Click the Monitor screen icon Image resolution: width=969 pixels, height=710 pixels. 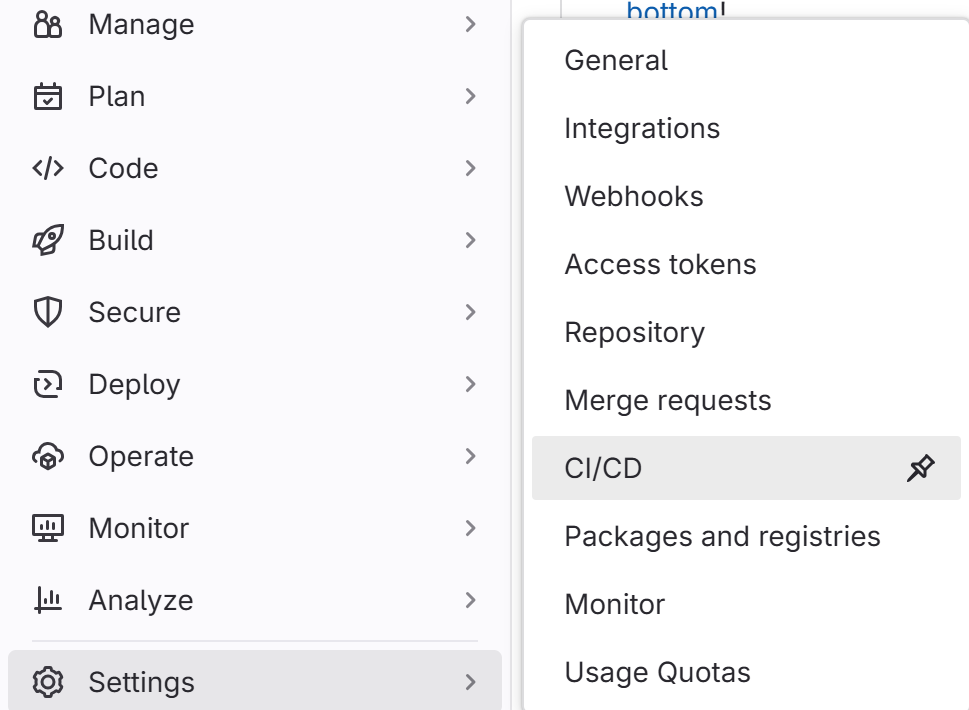(x=48, y=528)
